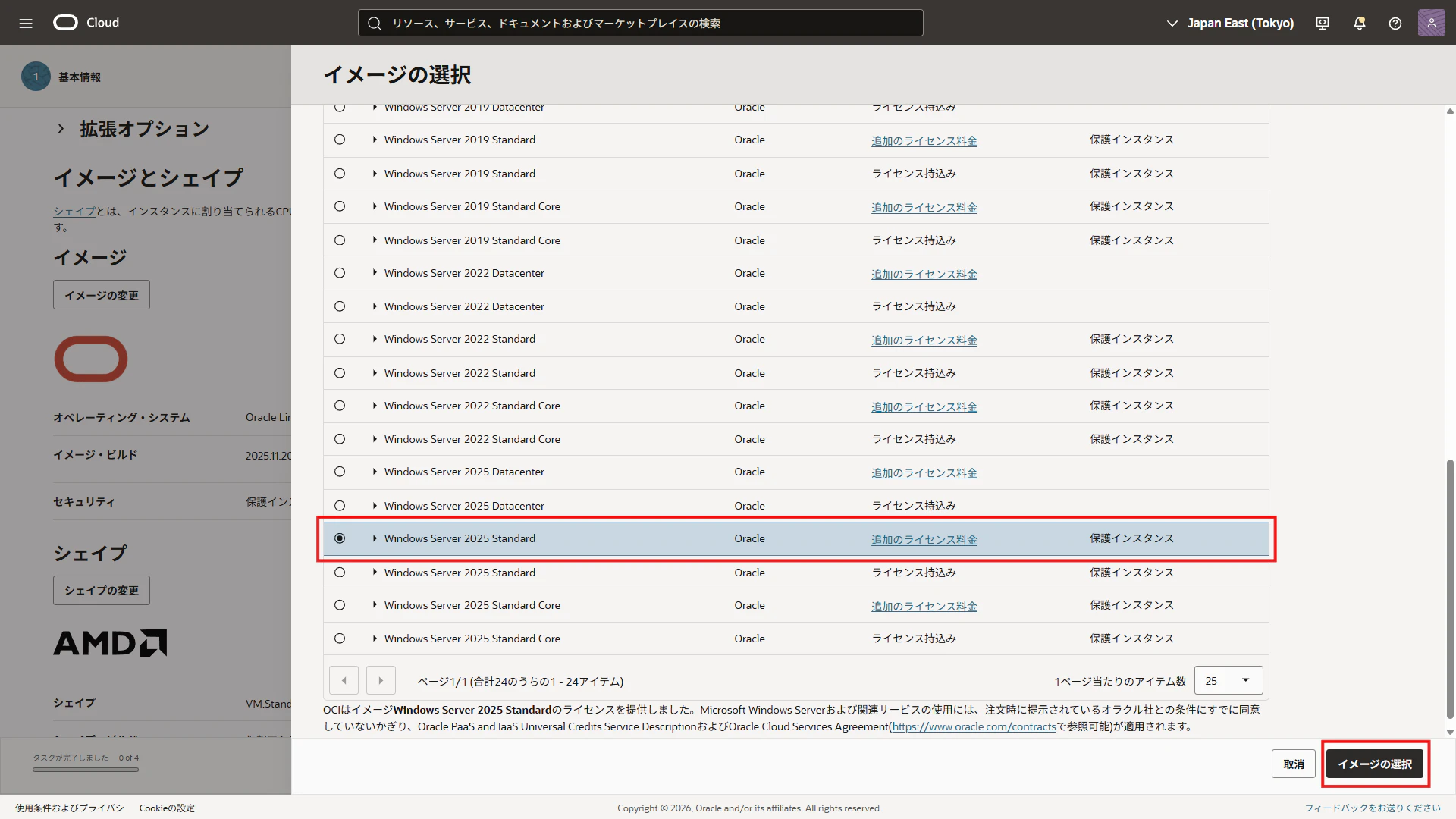The height and width of the screenshot is (819, 1456).
Task: Select Windows Server 2019 Standard Core bring-your-own-license radio
Action: click(340, 240)
